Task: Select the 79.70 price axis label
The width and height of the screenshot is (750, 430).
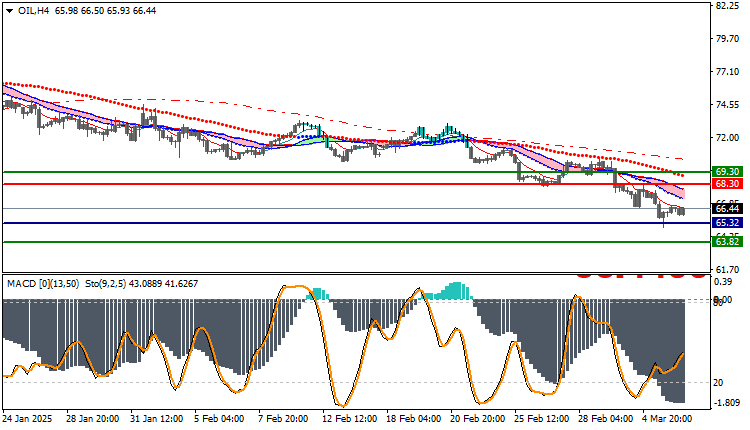Action: [x=727, y=39]
